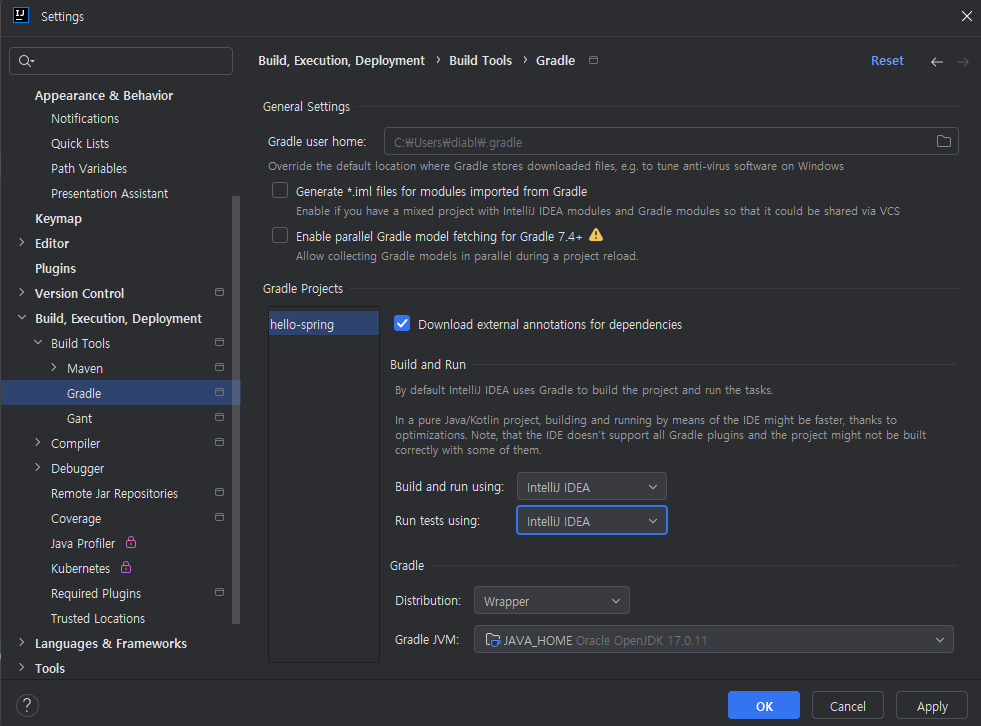
Task: Expand the Tools tree node
Action: (22, 668)
